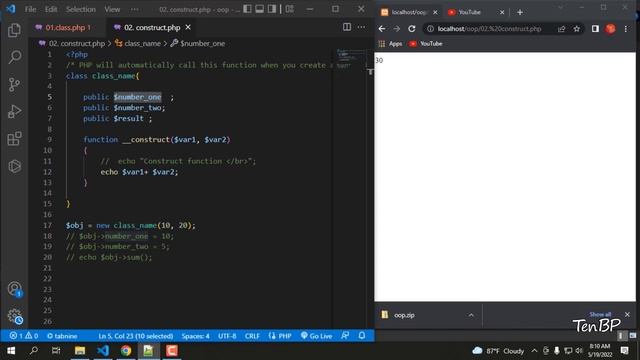Switch to the YouTube browser tab

[470, 12]
